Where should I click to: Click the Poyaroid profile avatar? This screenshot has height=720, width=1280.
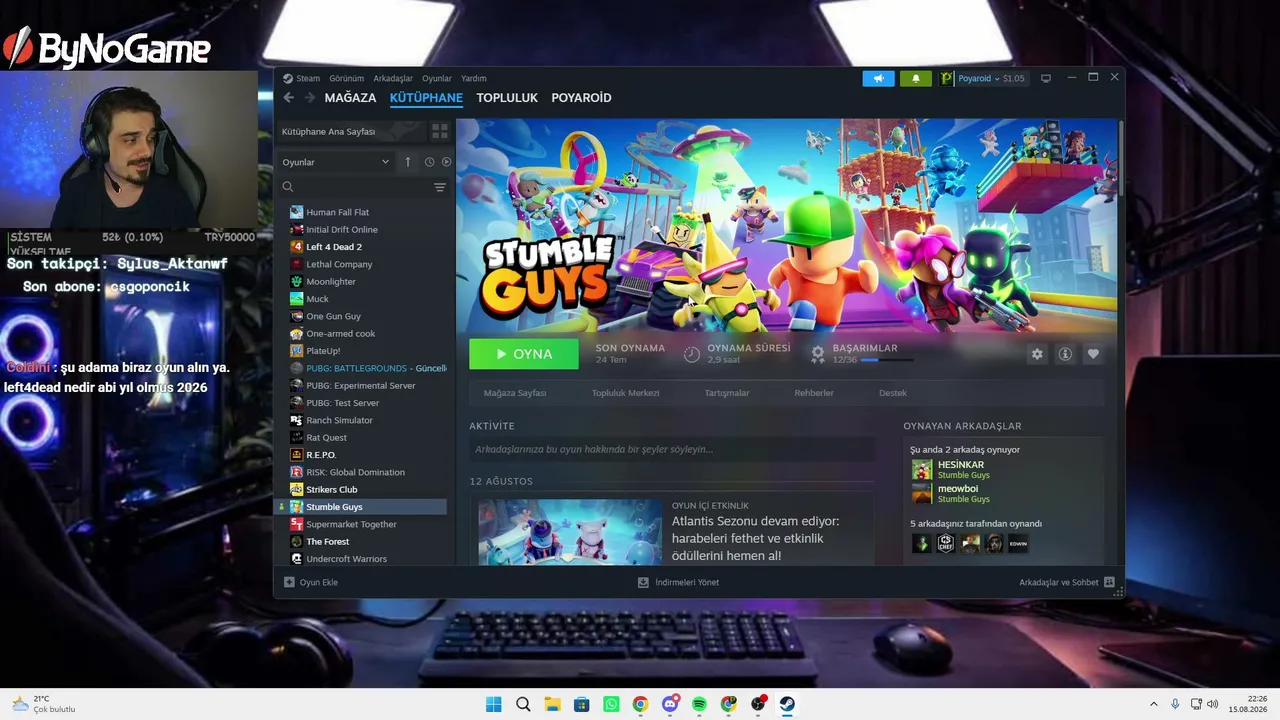[x=947, y=78]
